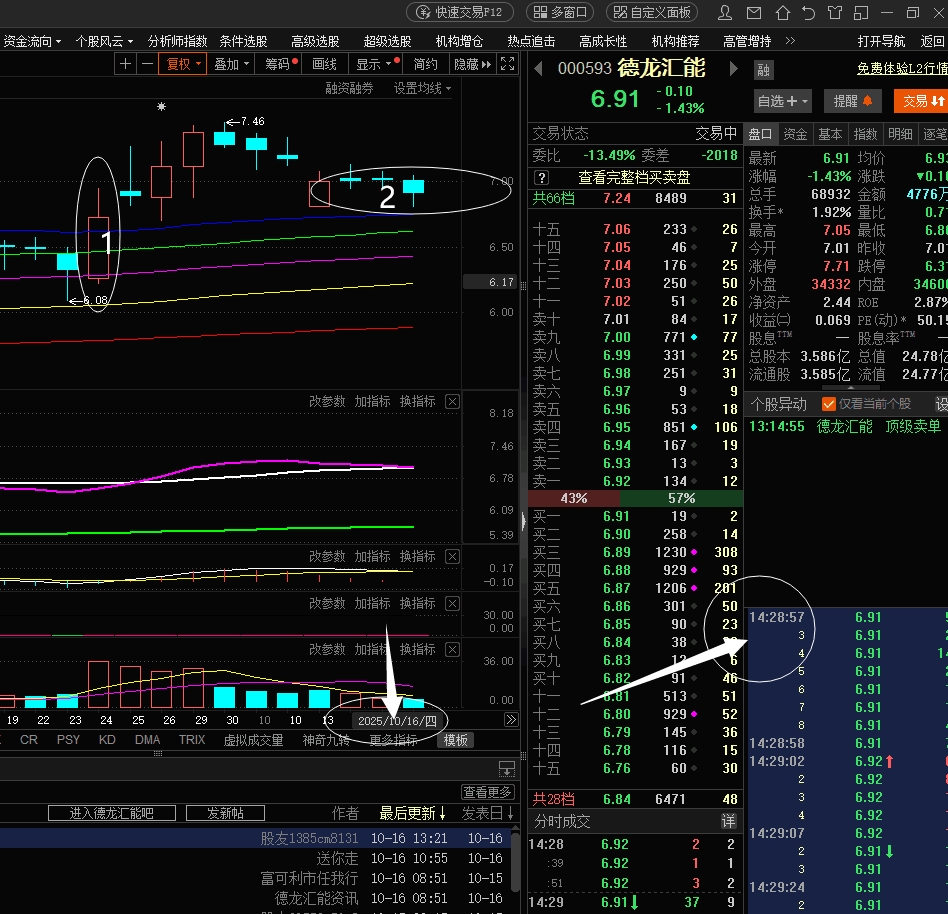Open the 详 detail icon for 分时成交
Image resolution: width=948 pixels, height=914 pixels.
(x=729, y=821)
